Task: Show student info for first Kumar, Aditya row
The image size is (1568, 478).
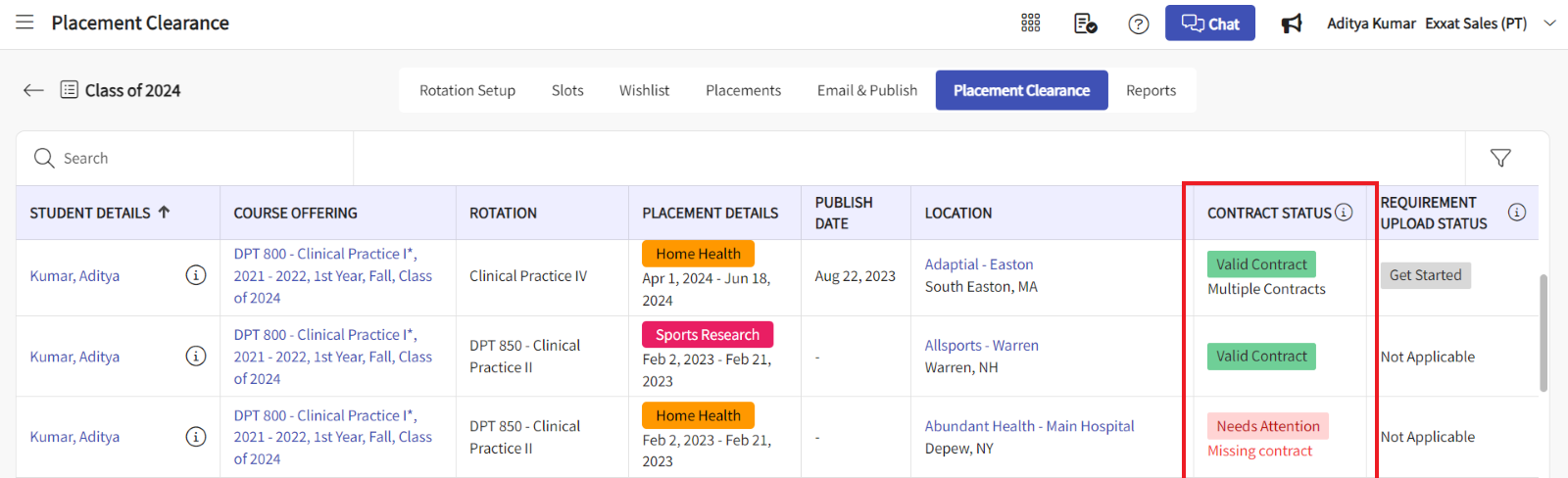Action: (x=196, y=275)
